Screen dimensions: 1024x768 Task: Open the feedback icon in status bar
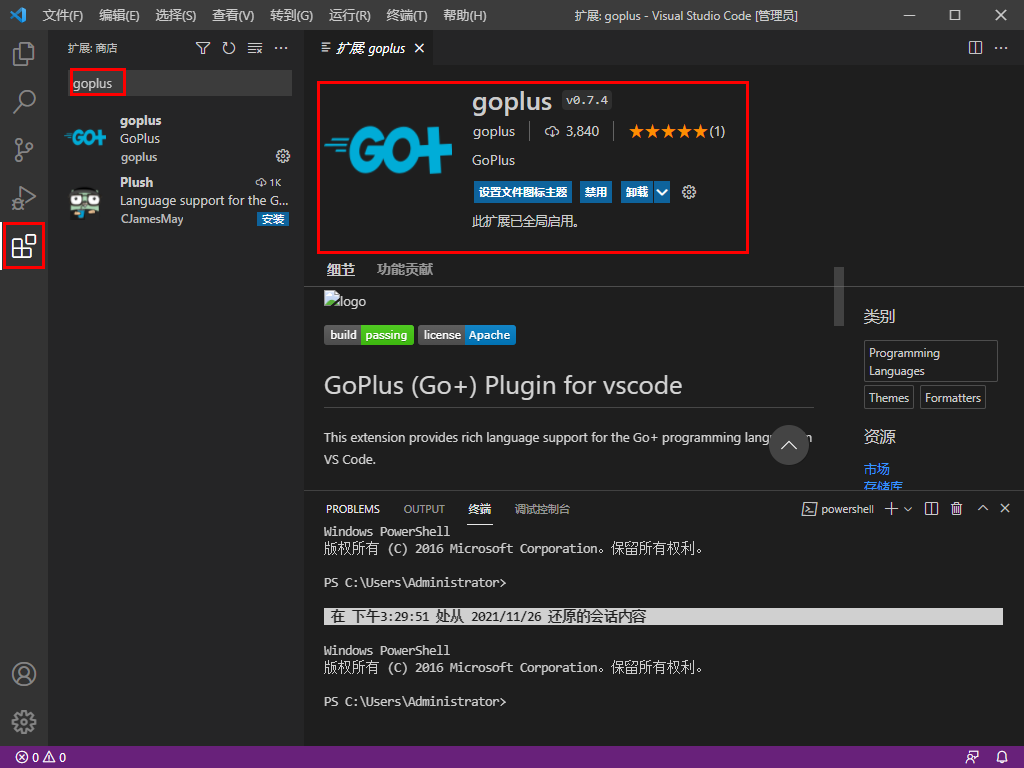[x=972, y=758]
